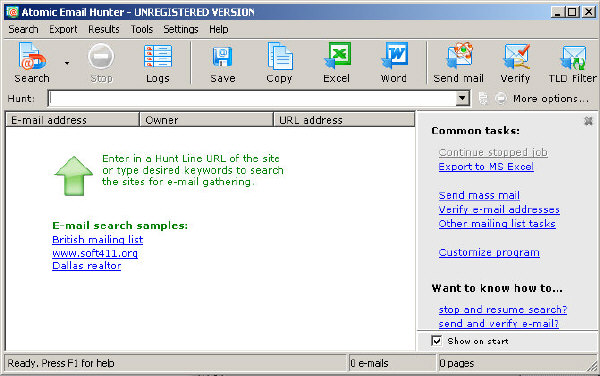Open the Tools menu

(x=142, y=29)
